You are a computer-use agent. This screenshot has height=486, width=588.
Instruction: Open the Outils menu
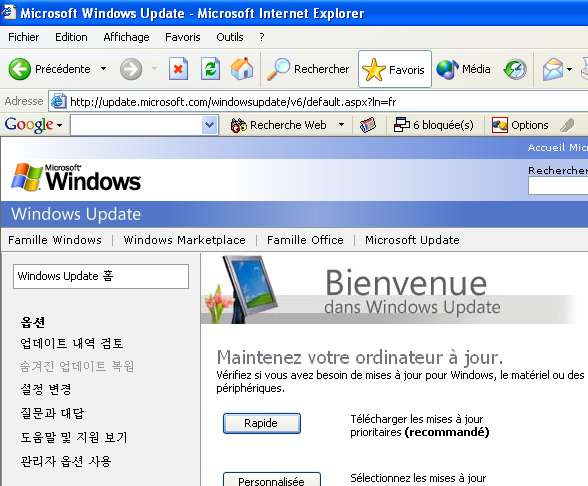pos(230,37)
